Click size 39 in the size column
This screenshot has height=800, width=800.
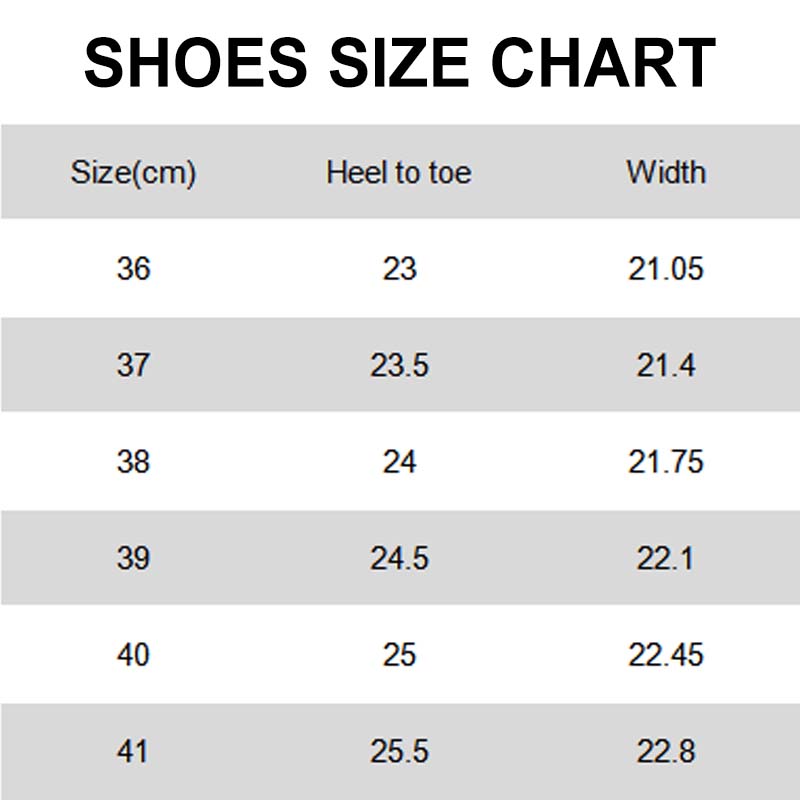[133, 558]
